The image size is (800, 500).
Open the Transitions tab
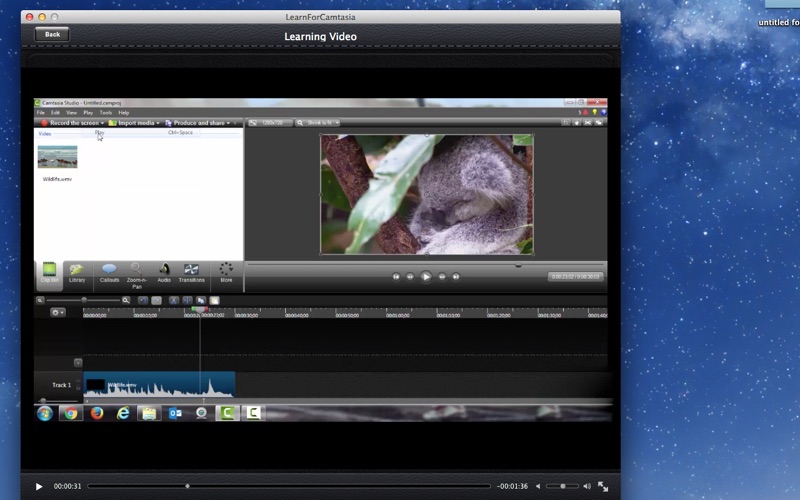coord(191,272)
